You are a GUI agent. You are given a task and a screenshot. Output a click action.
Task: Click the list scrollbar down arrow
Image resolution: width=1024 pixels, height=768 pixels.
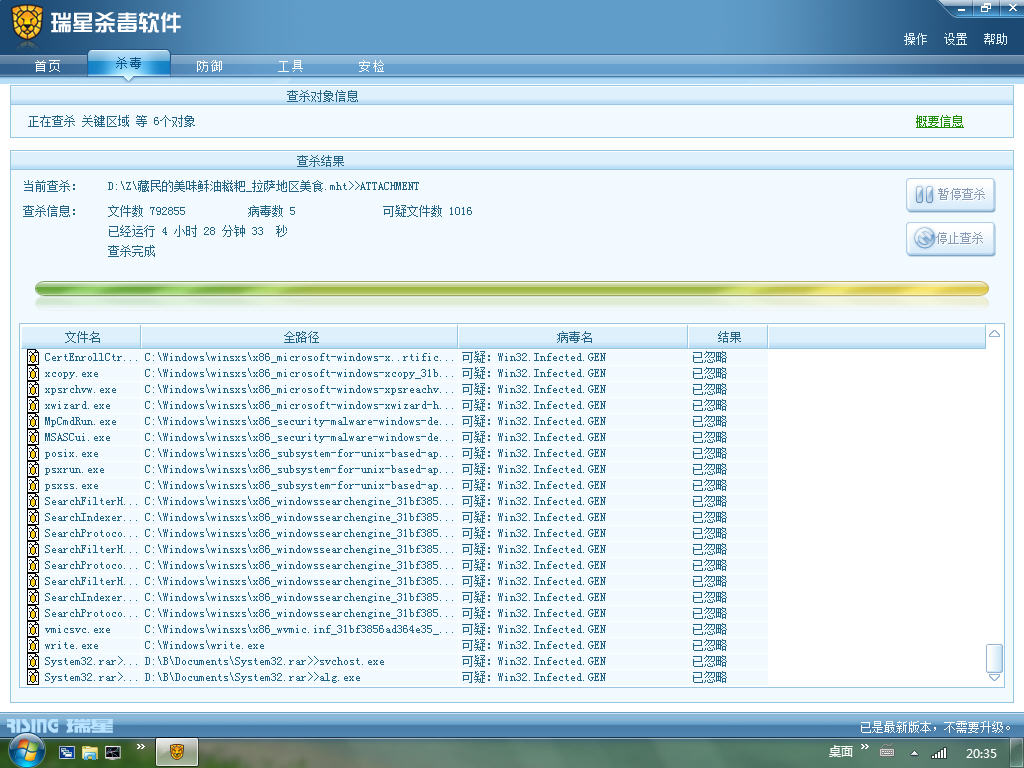click(994, 677)
